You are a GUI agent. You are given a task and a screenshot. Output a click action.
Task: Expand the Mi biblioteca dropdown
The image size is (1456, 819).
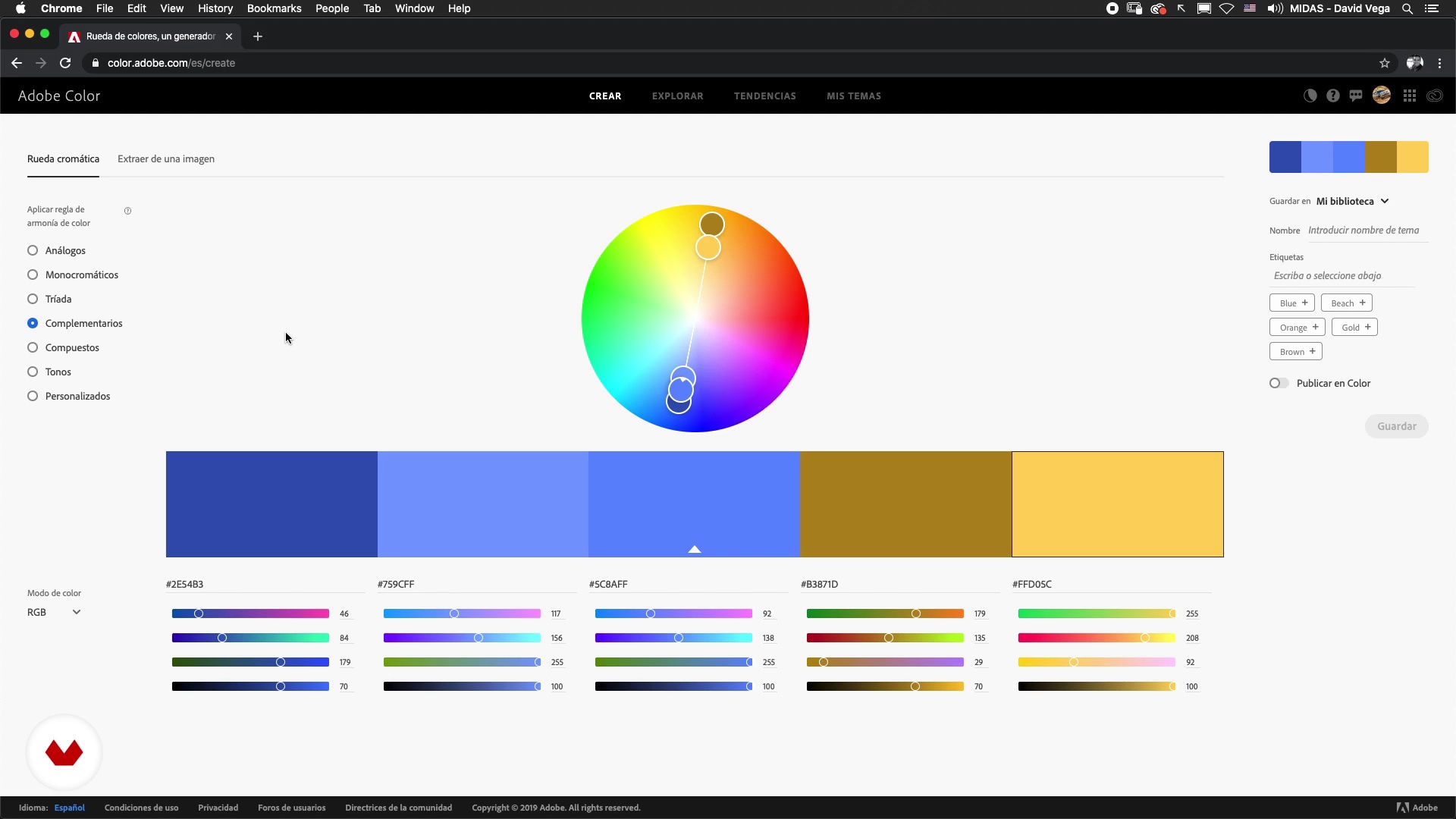pyautogui.click(x=1353, y=201)
